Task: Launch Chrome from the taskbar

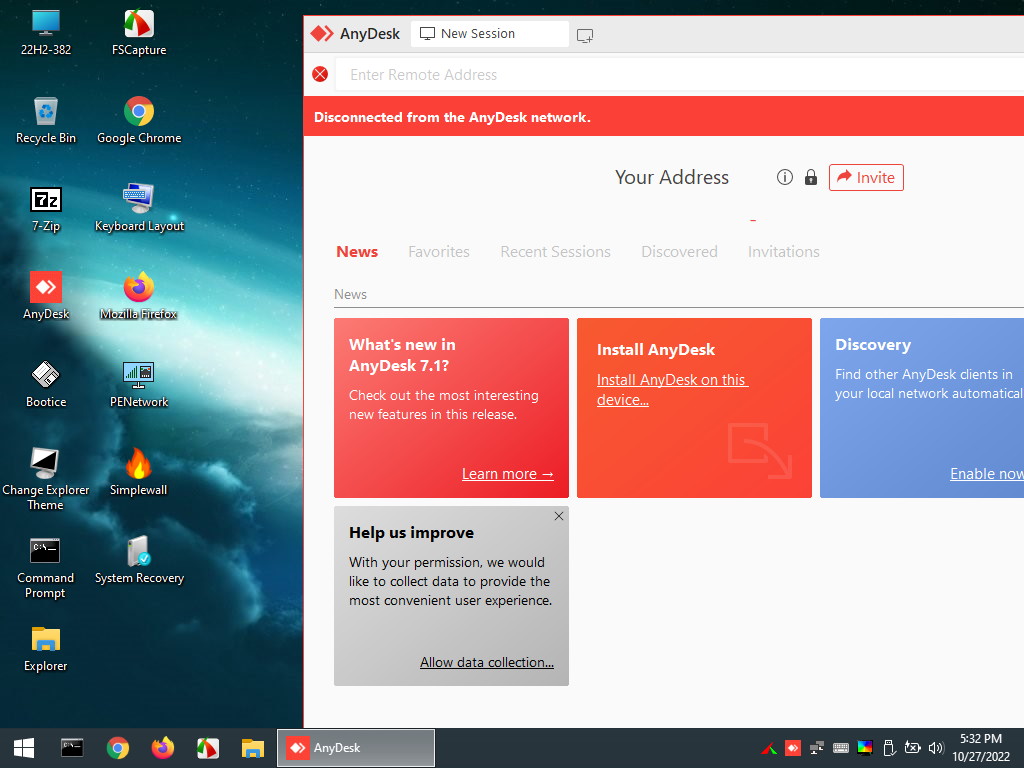Action: click(x=118, y=748)
